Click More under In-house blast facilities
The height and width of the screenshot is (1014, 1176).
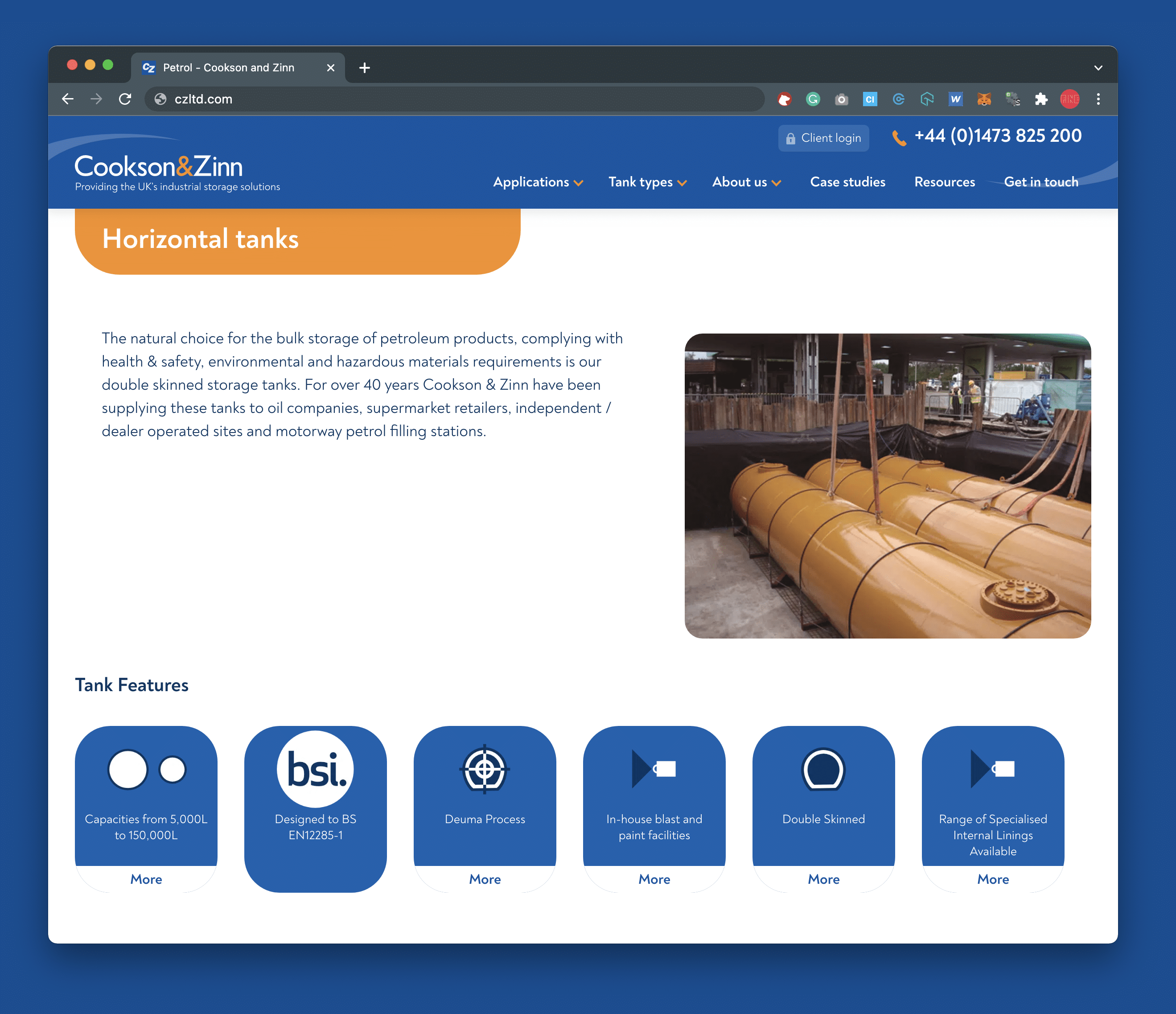click(654, 879)
